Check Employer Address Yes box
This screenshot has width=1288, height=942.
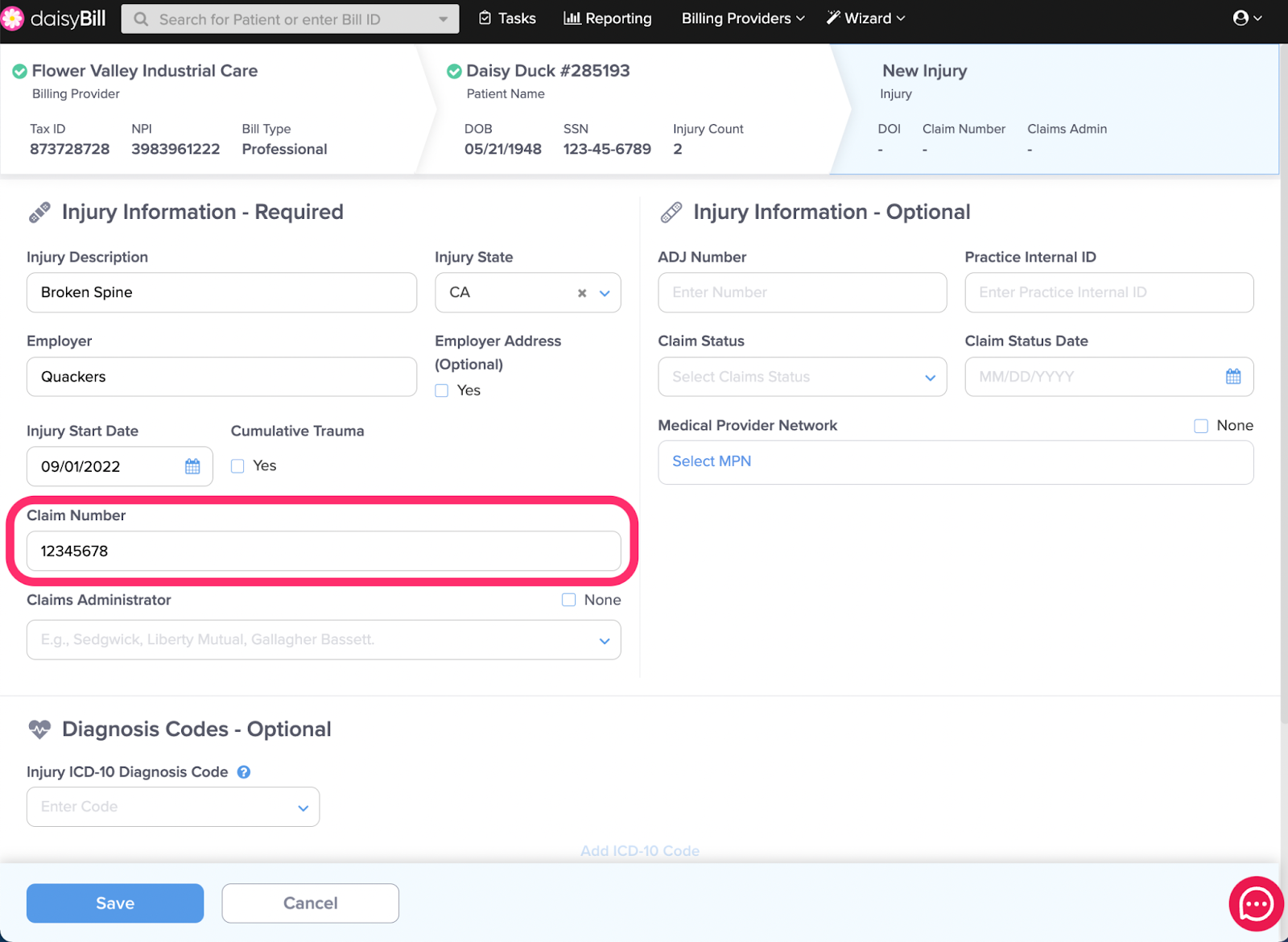[441, 390]
